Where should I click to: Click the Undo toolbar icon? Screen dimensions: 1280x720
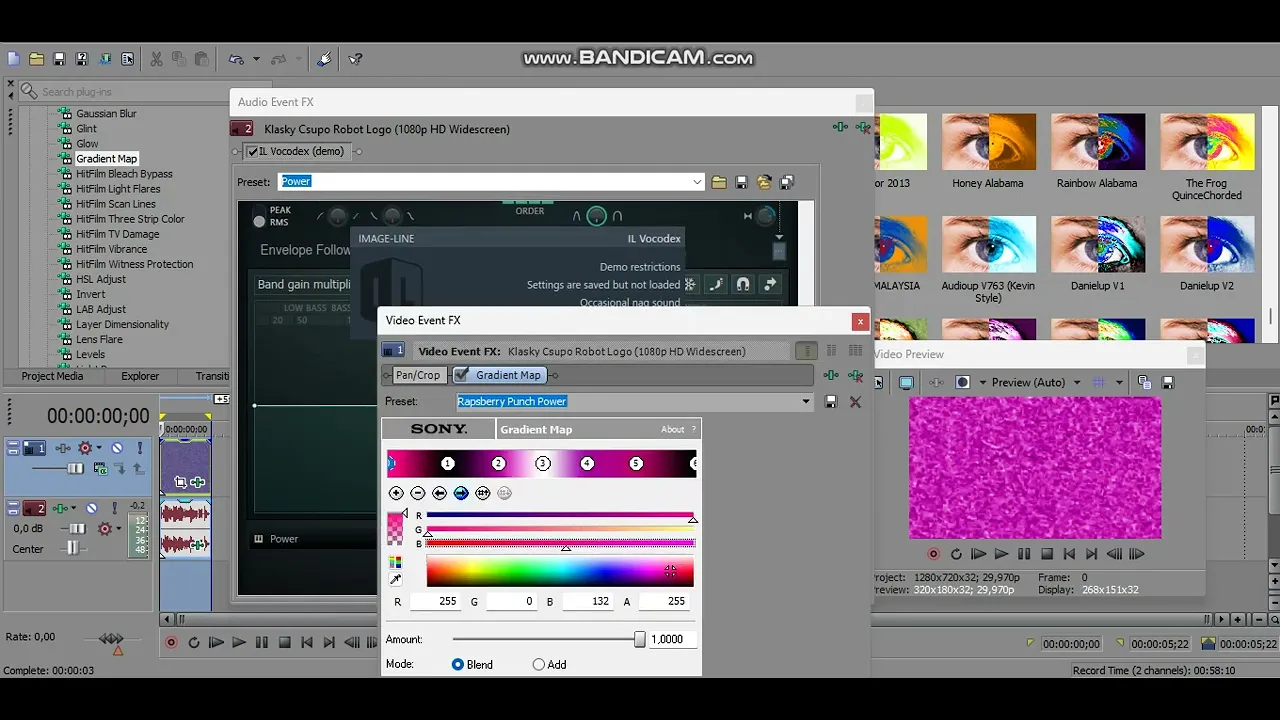pyautogui.click(x=236, y=59)
